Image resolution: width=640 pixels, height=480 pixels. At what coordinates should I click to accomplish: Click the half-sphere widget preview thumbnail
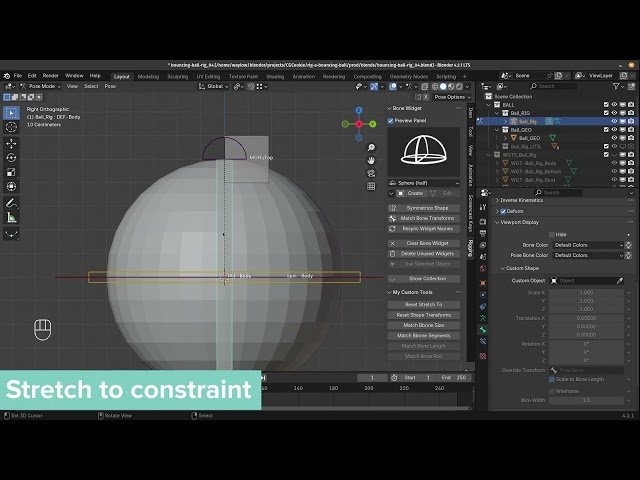click(x=424, y=151)
